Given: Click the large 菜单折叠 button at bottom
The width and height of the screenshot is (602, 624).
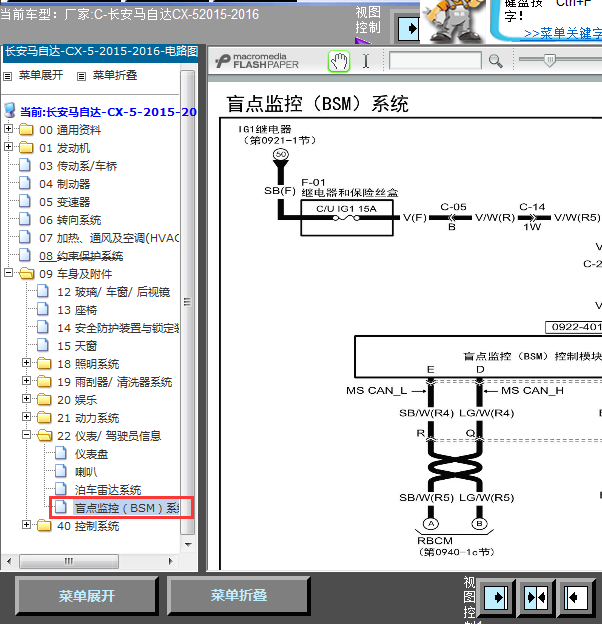Looking at the screenshot, I should click(238, 596).
